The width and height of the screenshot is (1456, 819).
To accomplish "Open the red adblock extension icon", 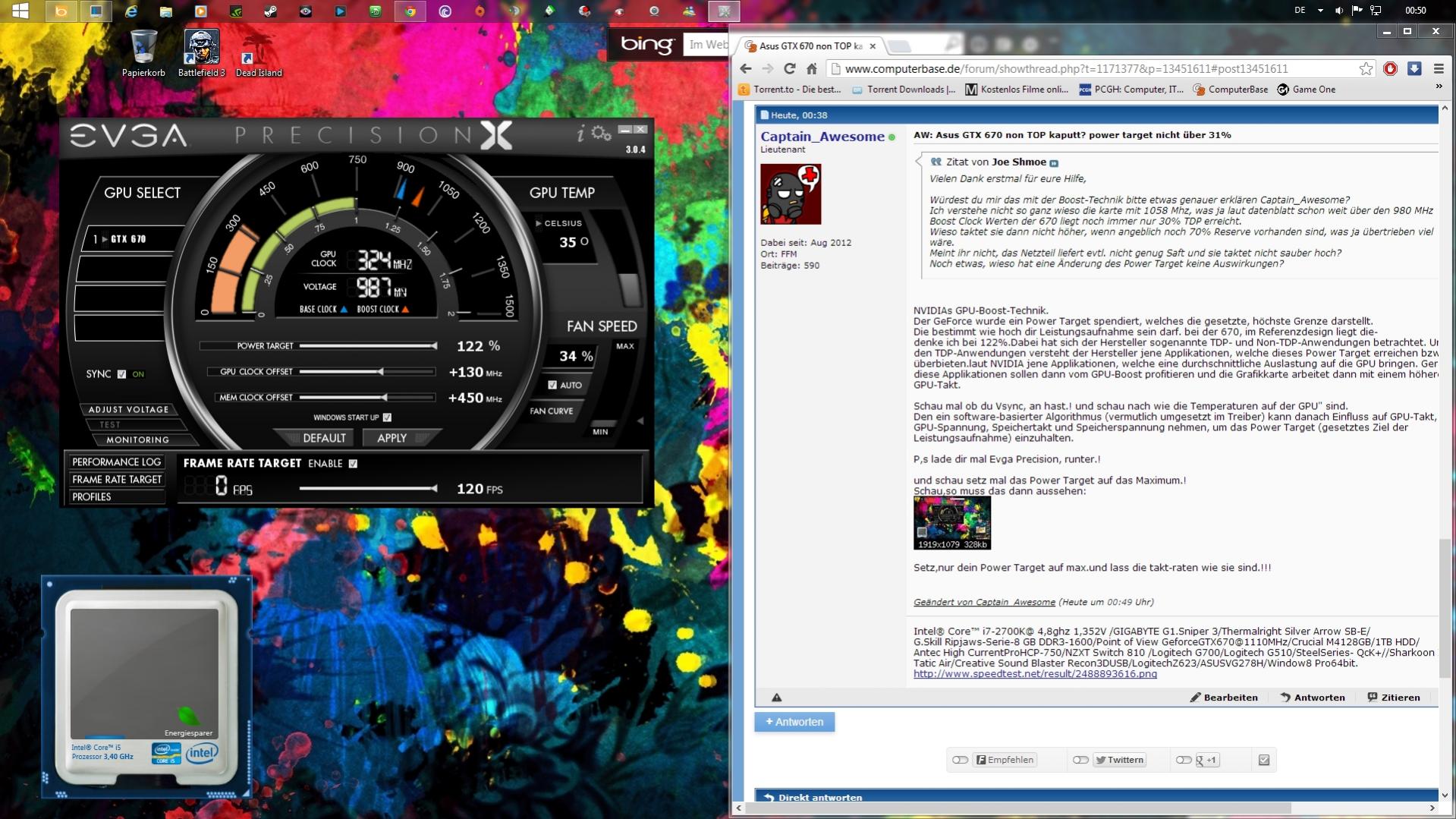I will pos(1390,68).
